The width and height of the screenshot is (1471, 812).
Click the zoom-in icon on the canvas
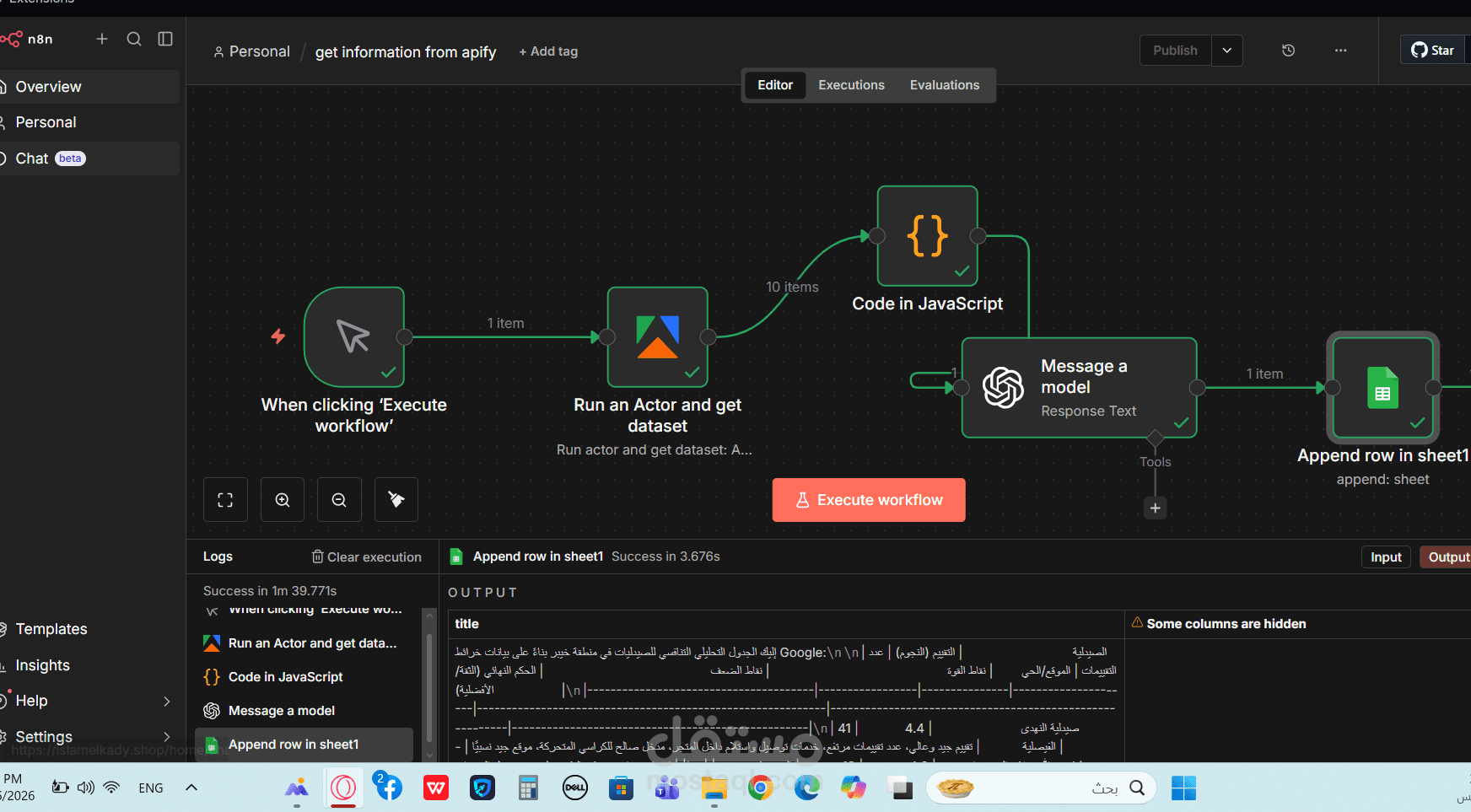[x=282, y=499]
